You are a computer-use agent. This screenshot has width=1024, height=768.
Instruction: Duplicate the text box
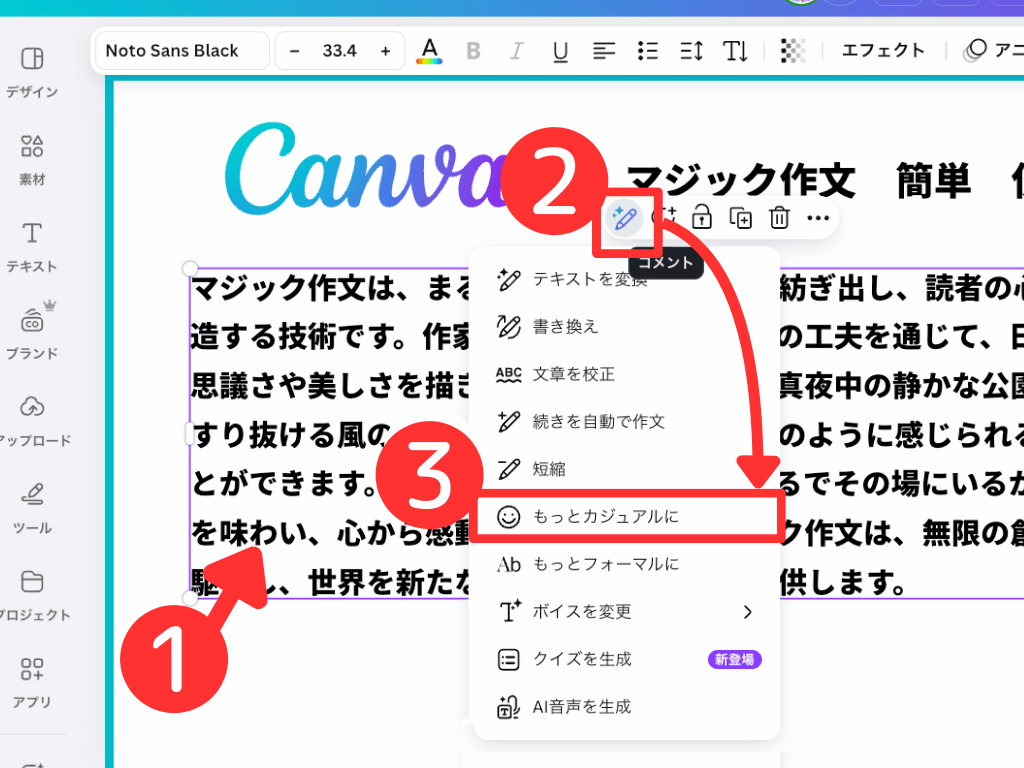pyautogui.click(x=740, y=217)
